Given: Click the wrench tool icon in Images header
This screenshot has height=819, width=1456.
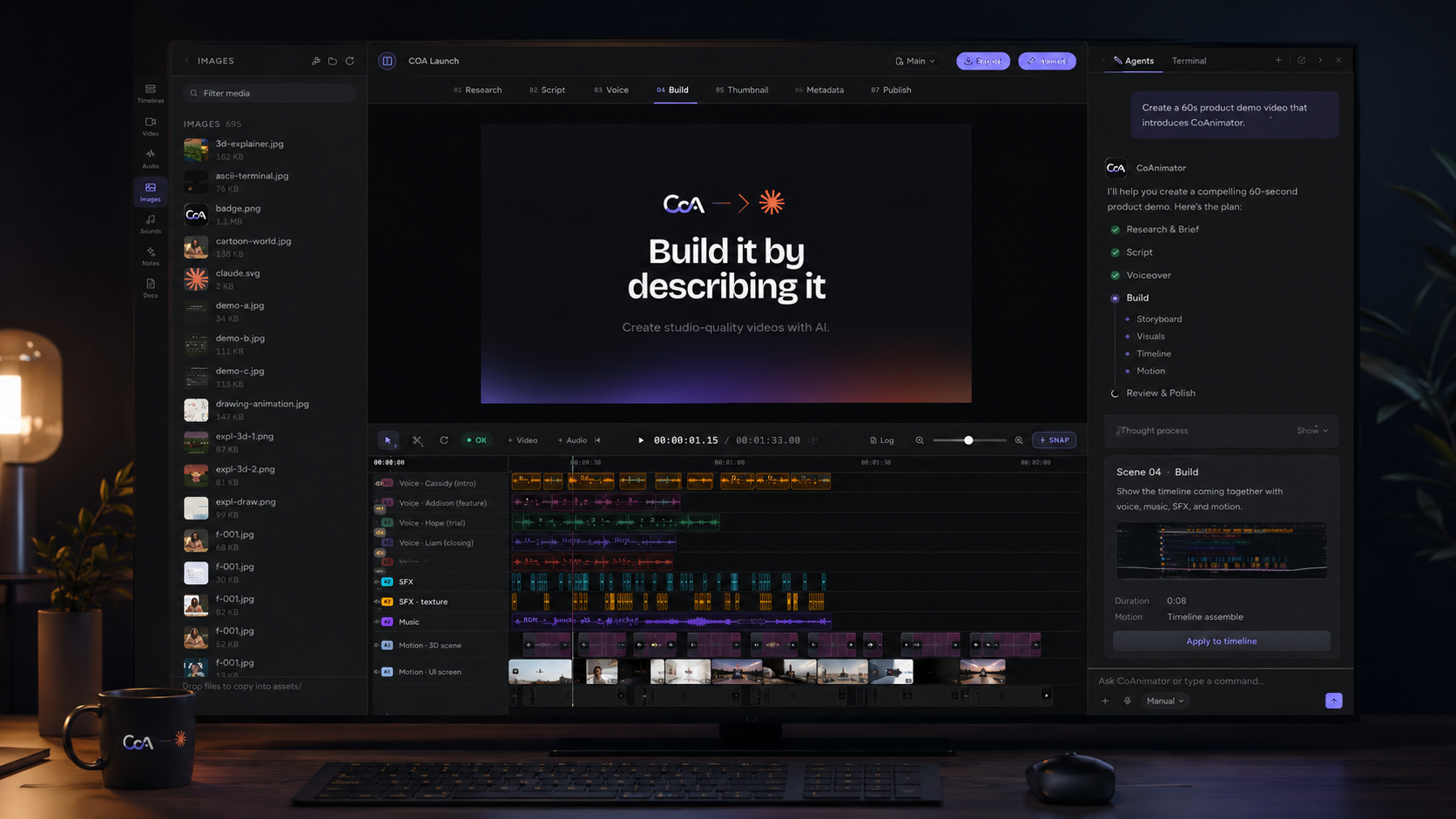Looking at the screenshot, I should [316, 61].
